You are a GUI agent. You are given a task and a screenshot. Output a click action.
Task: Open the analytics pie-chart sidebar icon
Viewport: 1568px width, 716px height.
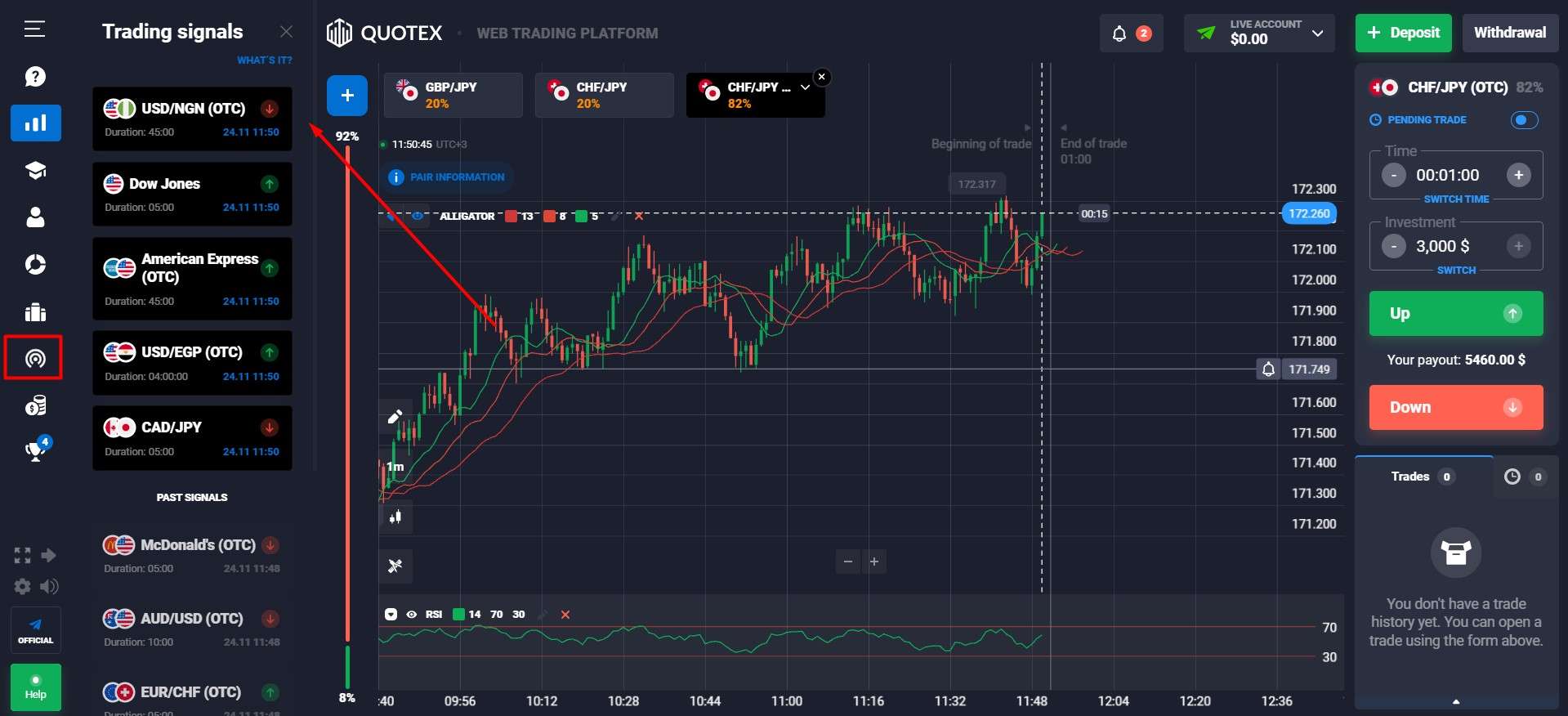click(35, 264)
